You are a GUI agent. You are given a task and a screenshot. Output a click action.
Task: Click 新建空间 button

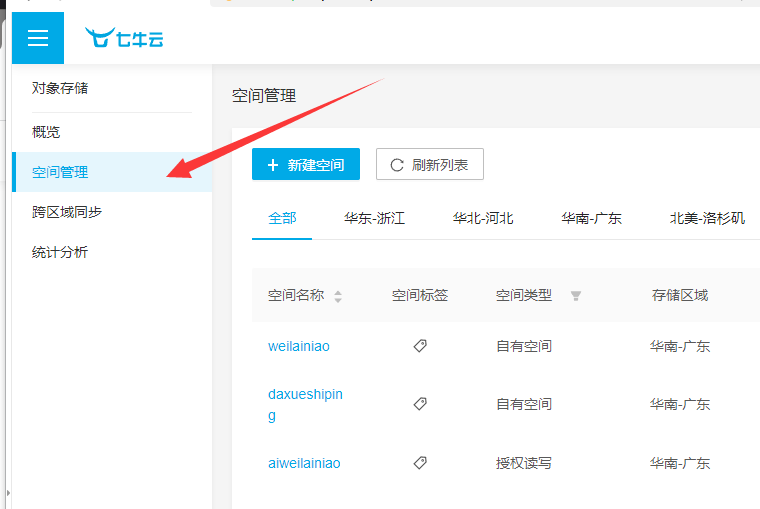pyautogui.click(x=306, y=165)
